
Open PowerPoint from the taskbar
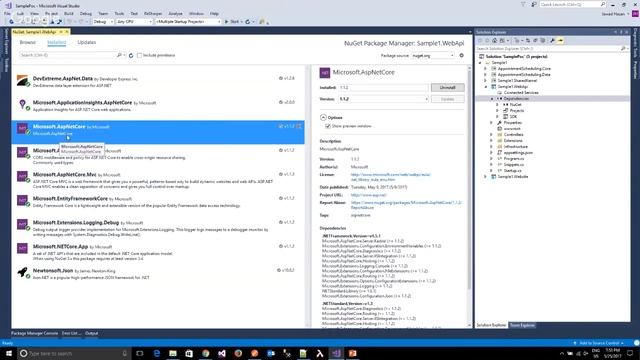352,353
